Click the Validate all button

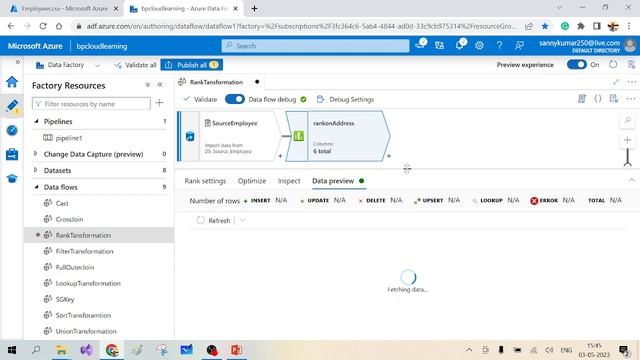click(x=136, y=65)
